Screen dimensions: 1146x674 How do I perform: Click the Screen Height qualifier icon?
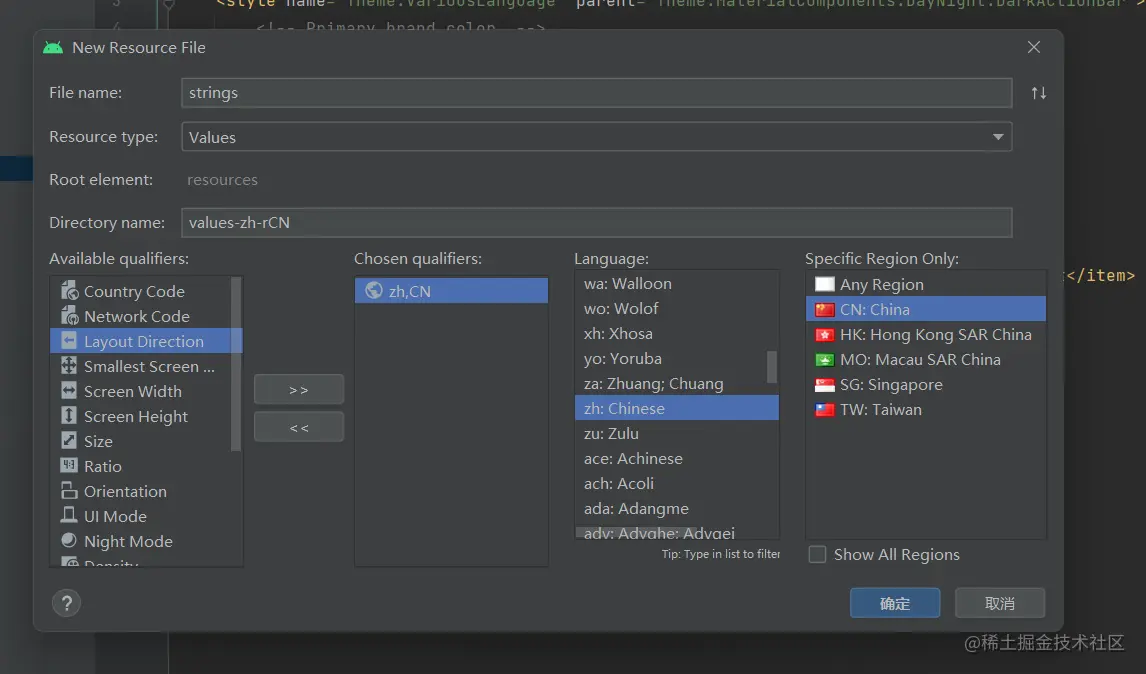[69, 416]
